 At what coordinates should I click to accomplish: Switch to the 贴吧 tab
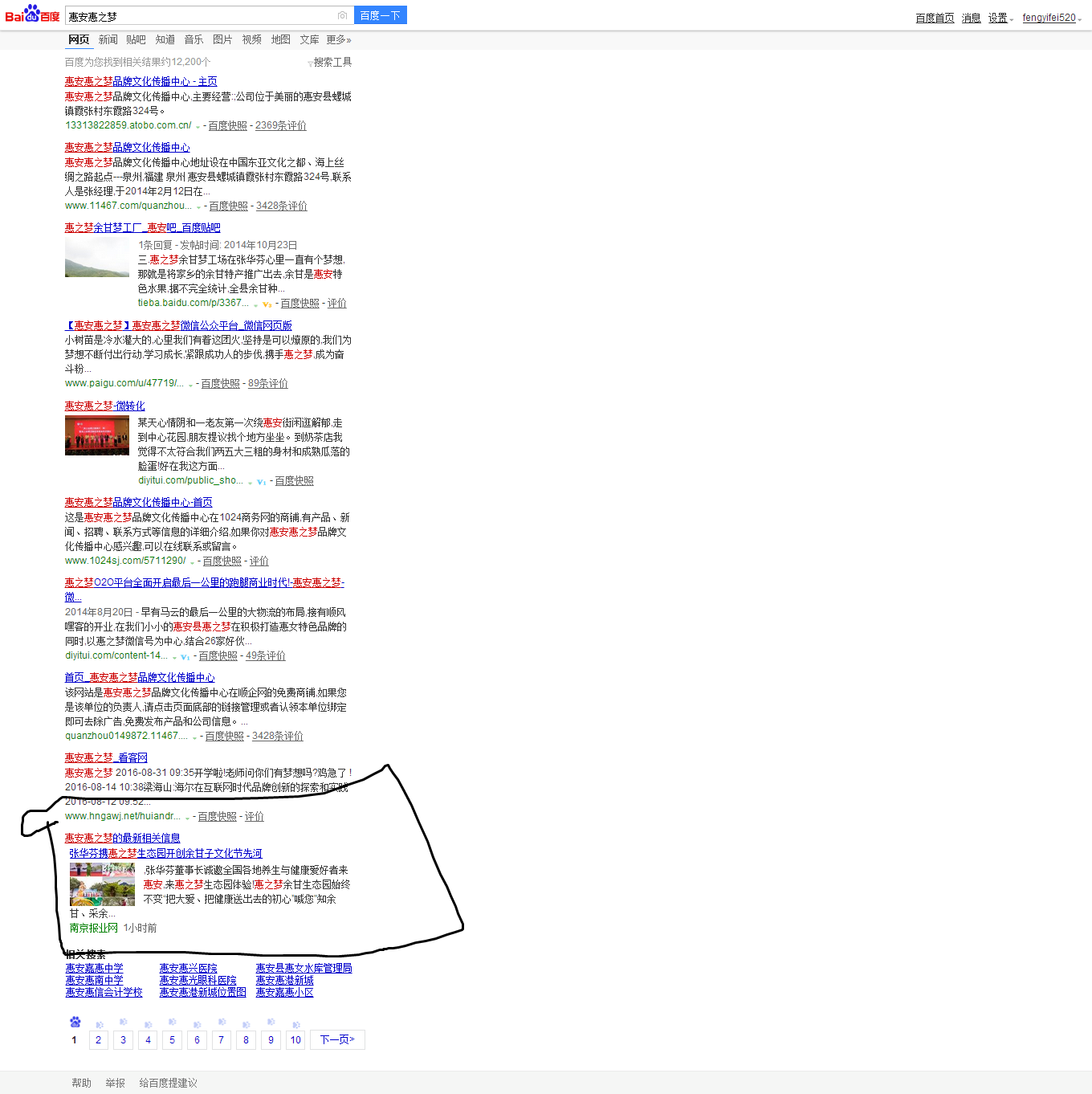(x=136, y=39)
